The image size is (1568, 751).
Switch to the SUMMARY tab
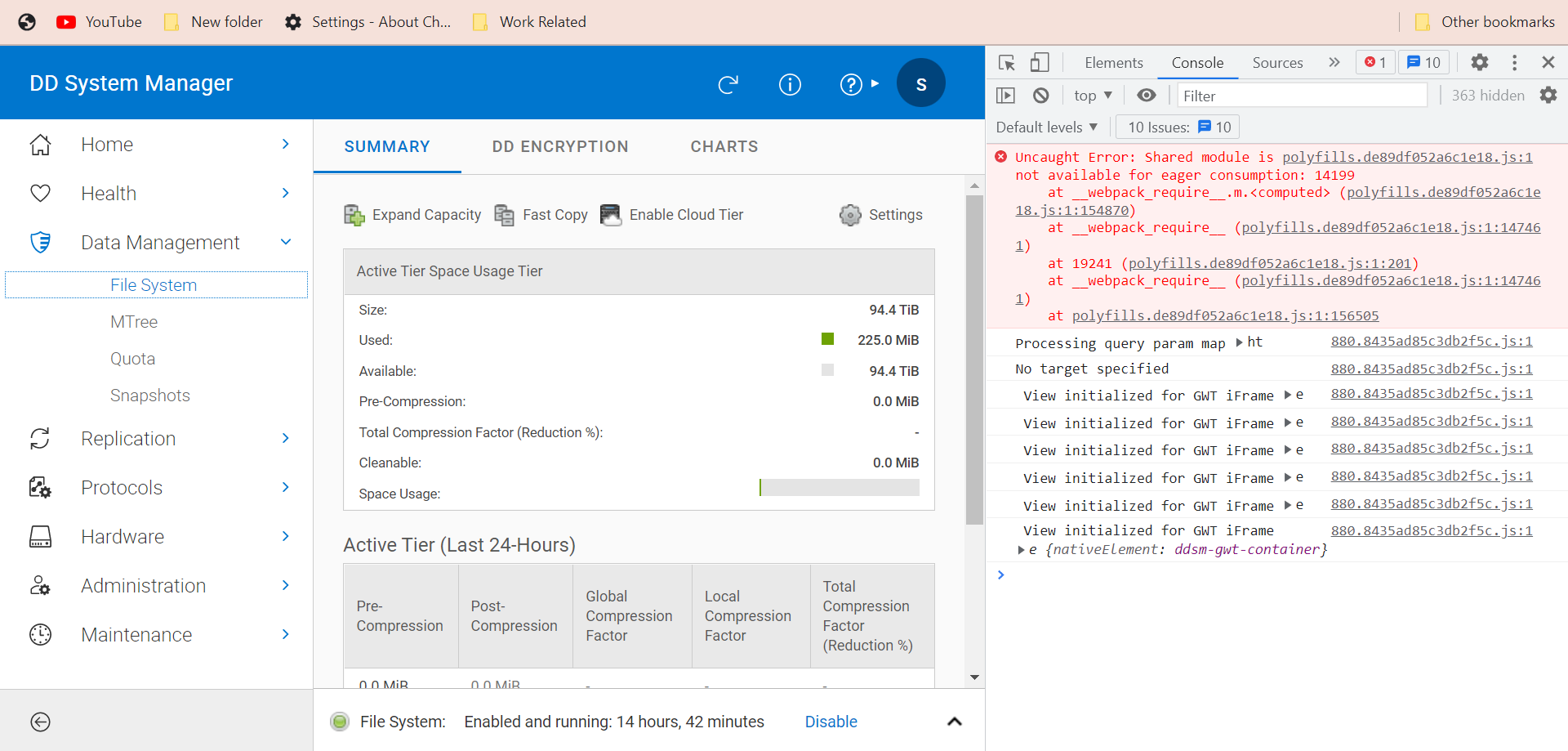point(387,146)
